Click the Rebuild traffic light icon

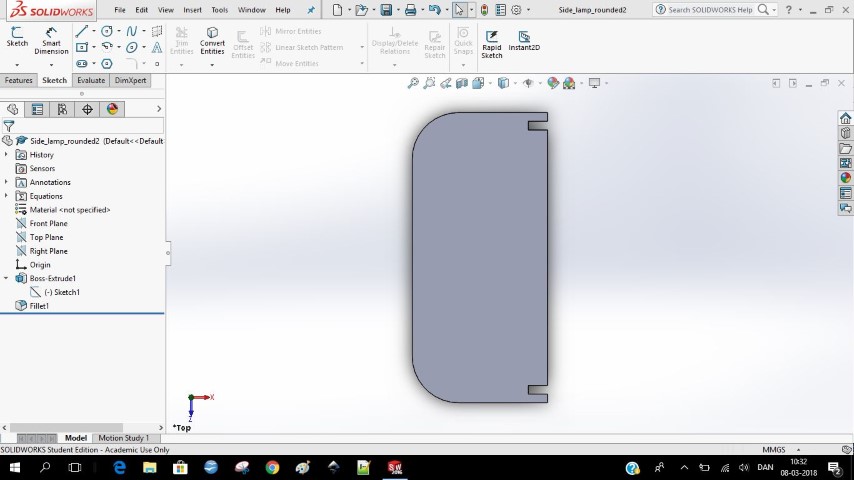pyautogui.click(x=484, y=10)
